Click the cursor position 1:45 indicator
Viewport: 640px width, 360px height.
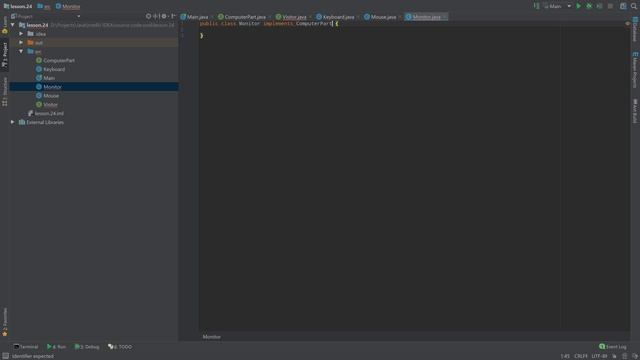[565, 356]
